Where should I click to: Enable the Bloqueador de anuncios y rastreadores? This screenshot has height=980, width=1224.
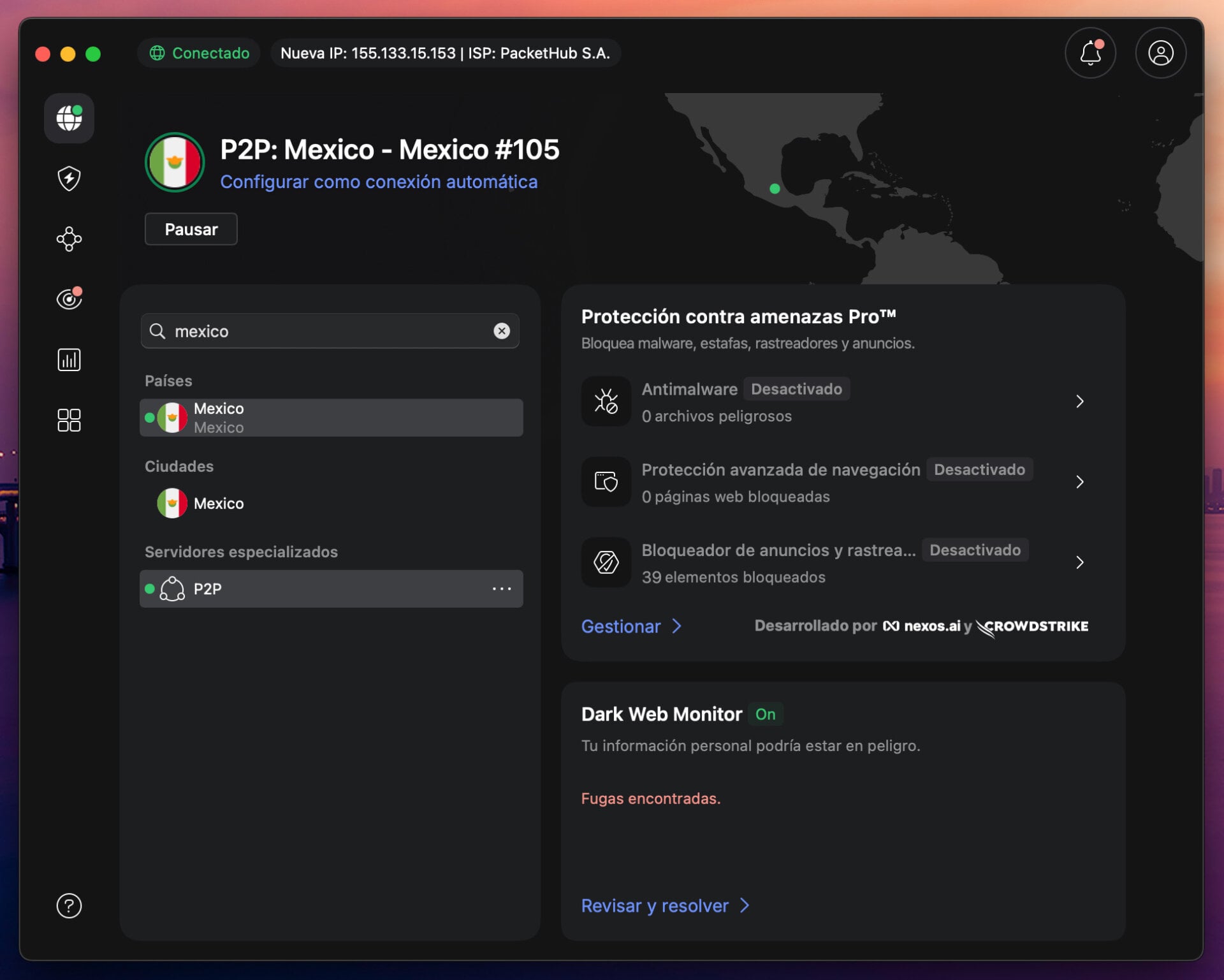(975, 550)
